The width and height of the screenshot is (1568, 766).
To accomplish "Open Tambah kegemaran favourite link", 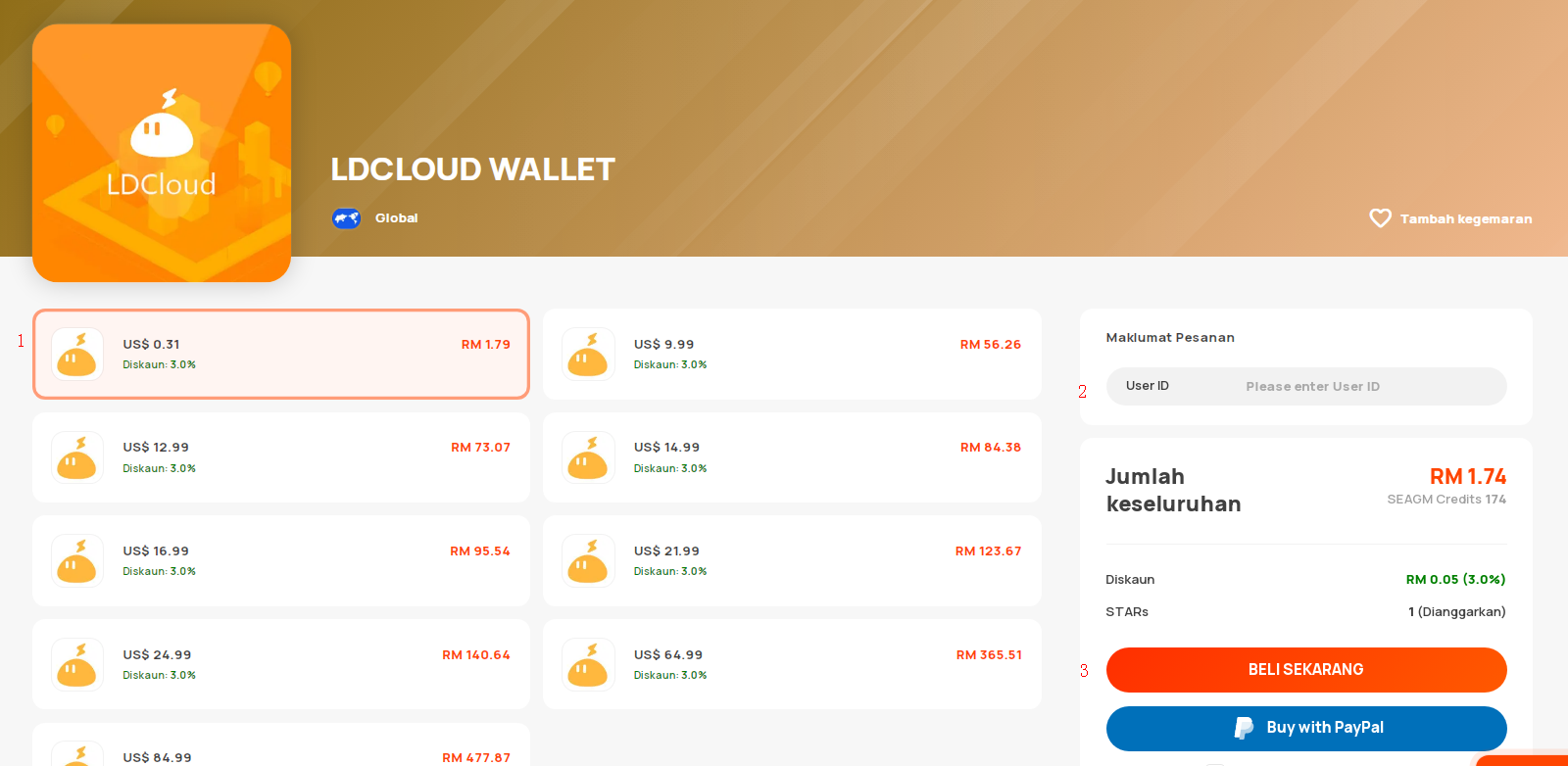I will (1465, 218).
